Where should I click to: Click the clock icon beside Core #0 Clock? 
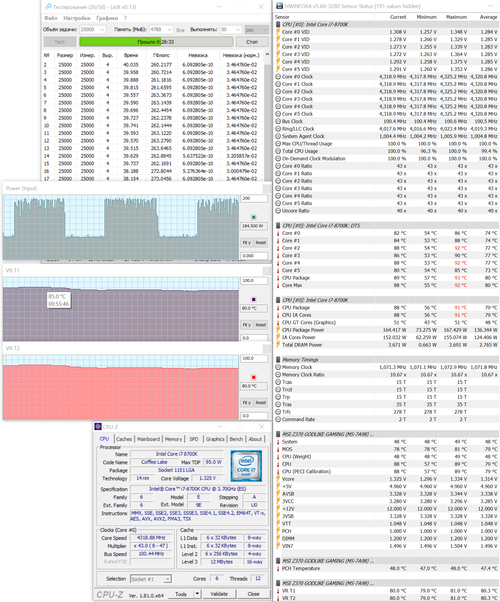coord(278,76)
